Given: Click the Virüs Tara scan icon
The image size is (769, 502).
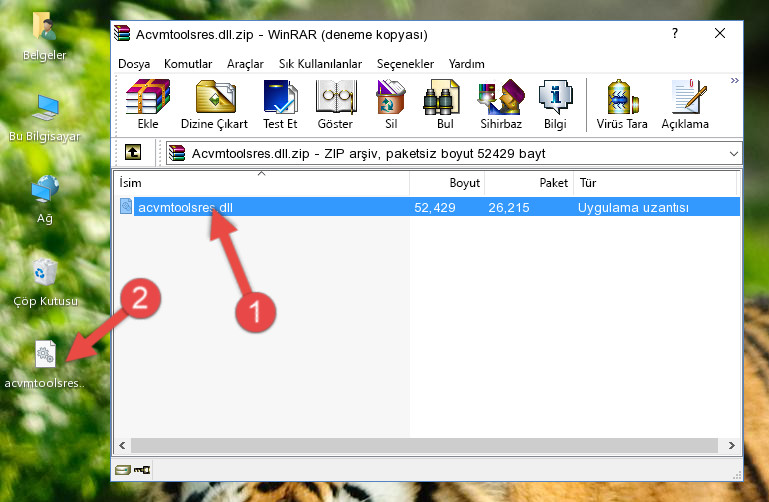Looking at the screenshot, I should [622, 104].
